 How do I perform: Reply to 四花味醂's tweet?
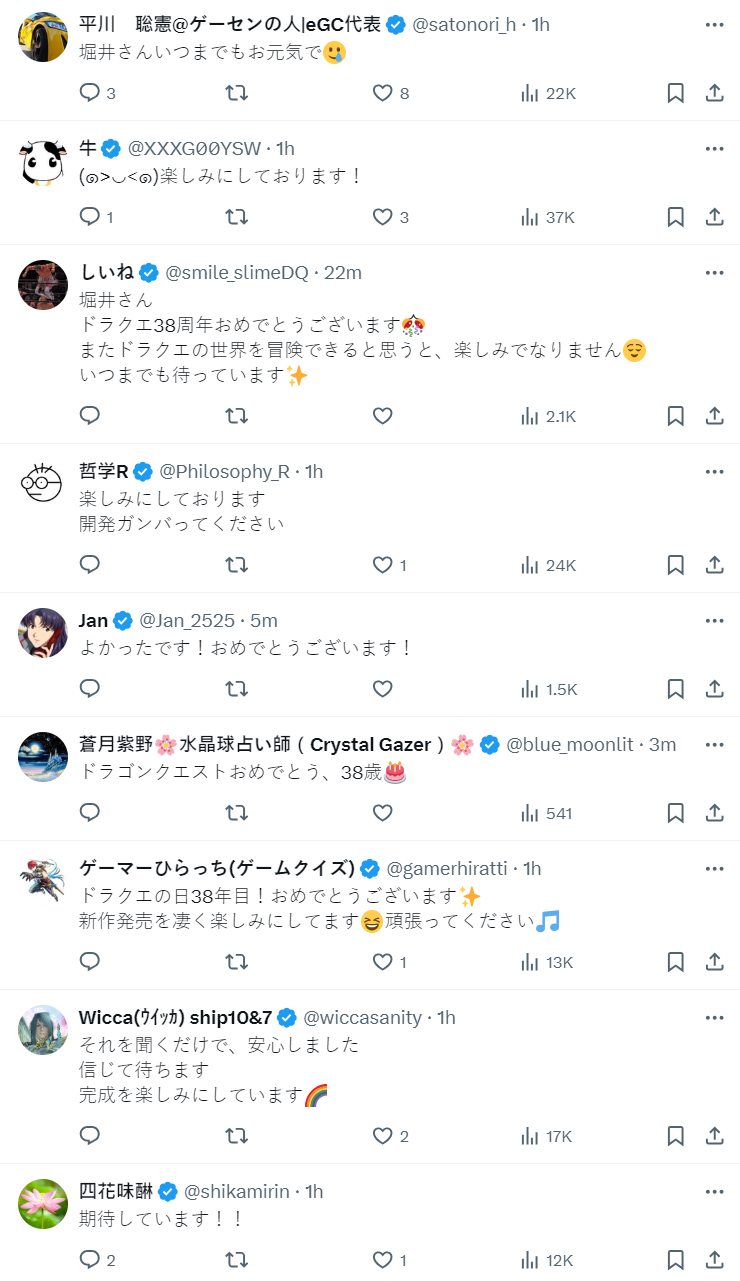[90, 1260]
